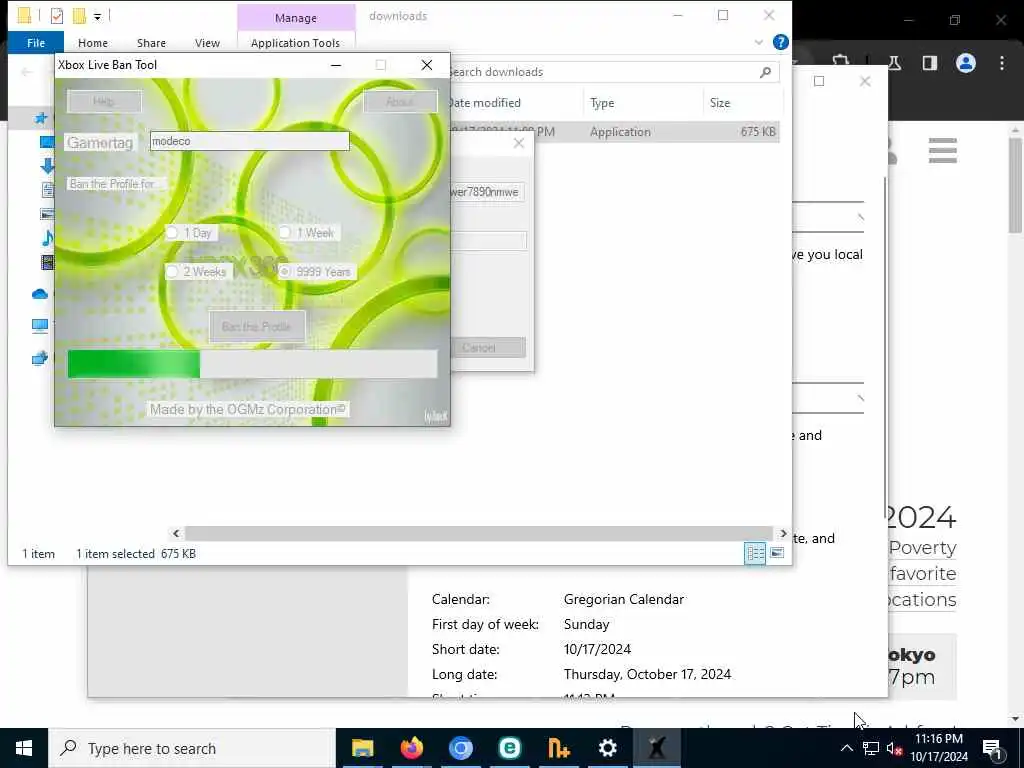Viewport: 1024px width, 768px height.
Task: Open the Help button in Xbox Live Ban Tool
Action: (x=104, y=101)
